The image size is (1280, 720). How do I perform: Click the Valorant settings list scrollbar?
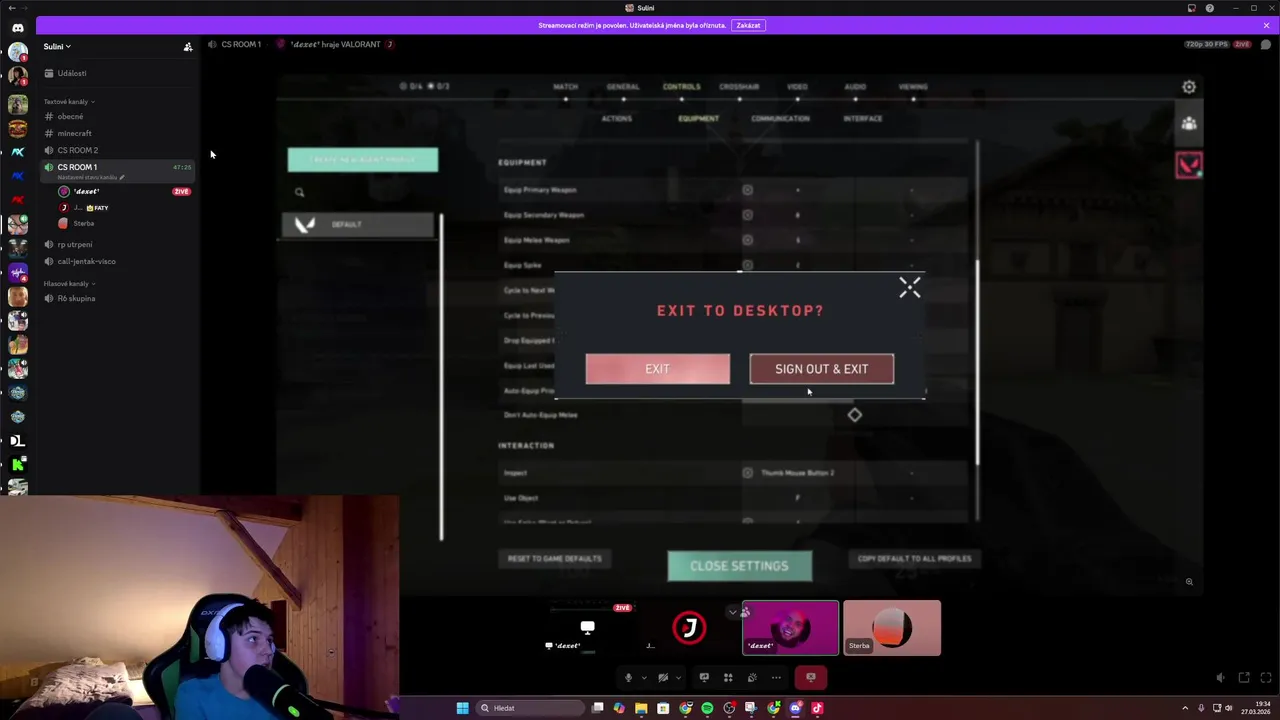977,362
